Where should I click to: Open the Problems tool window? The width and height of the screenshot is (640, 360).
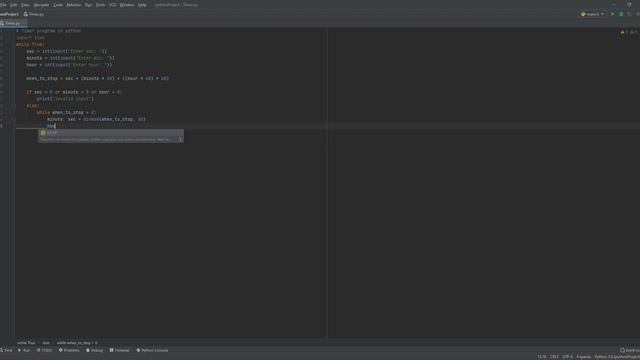tap(69, 350)
